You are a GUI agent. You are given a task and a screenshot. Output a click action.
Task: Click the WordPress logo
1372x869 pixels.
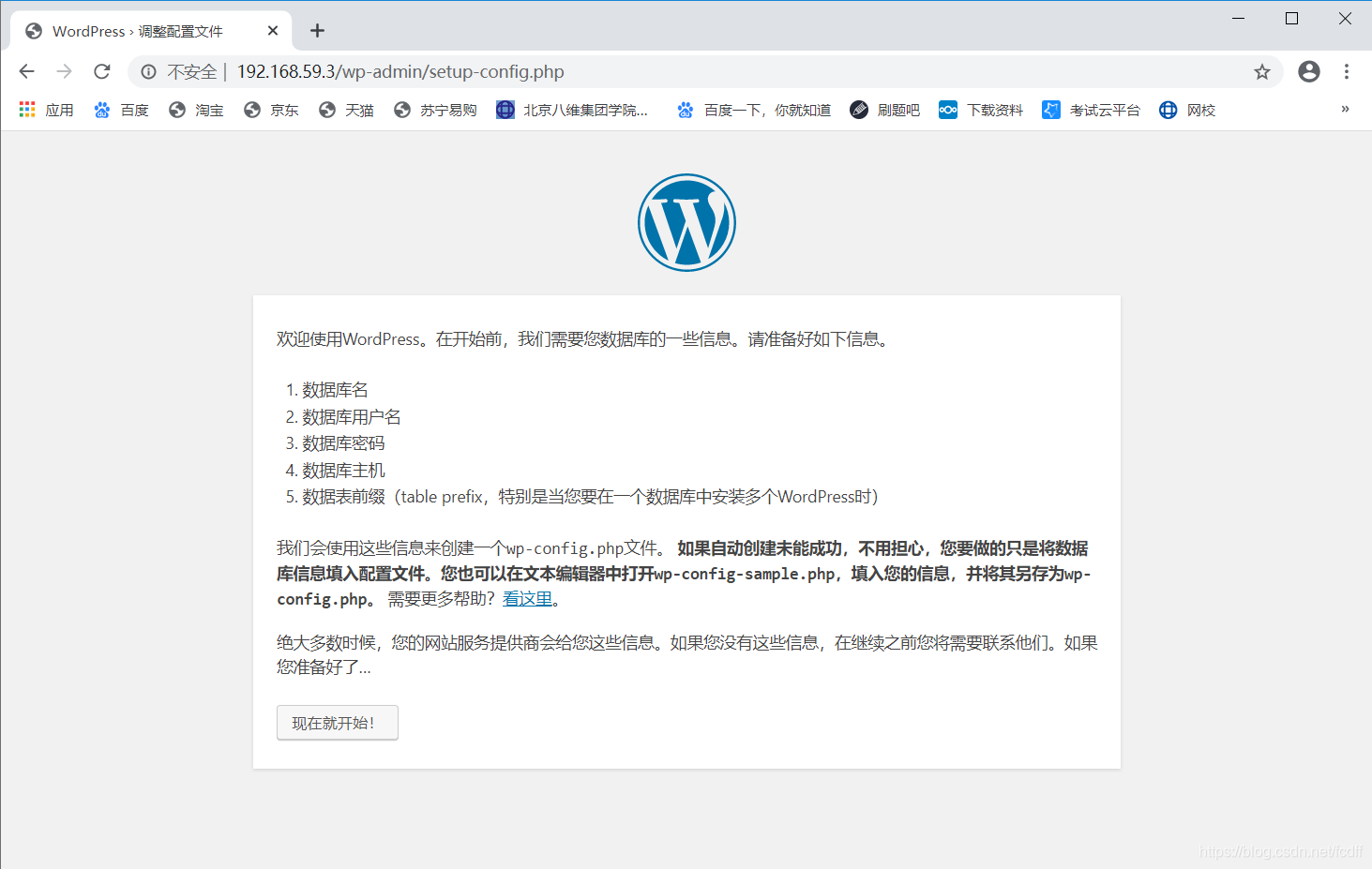pyautogui.click(x=686, y=222)
